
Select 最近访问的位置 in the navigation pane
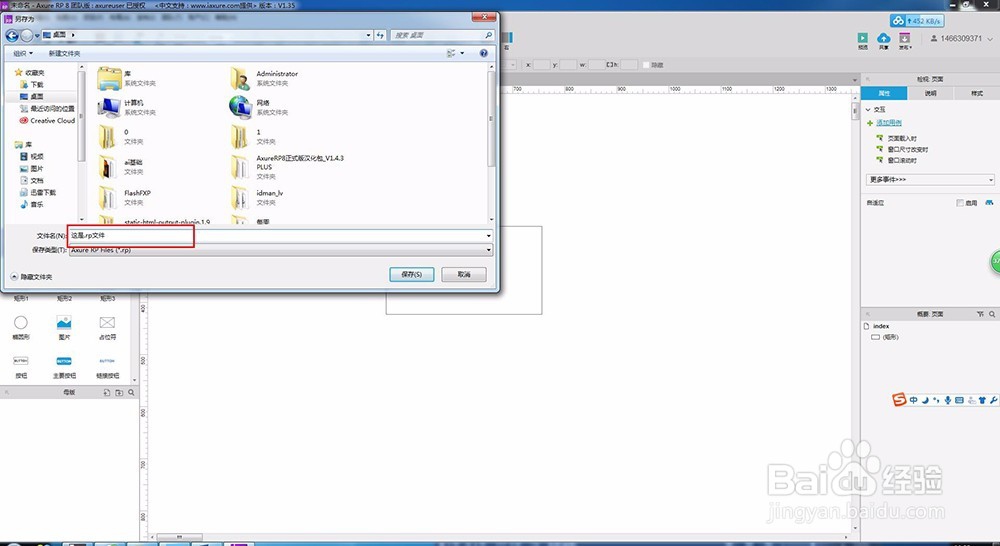[x=47, y=108]
